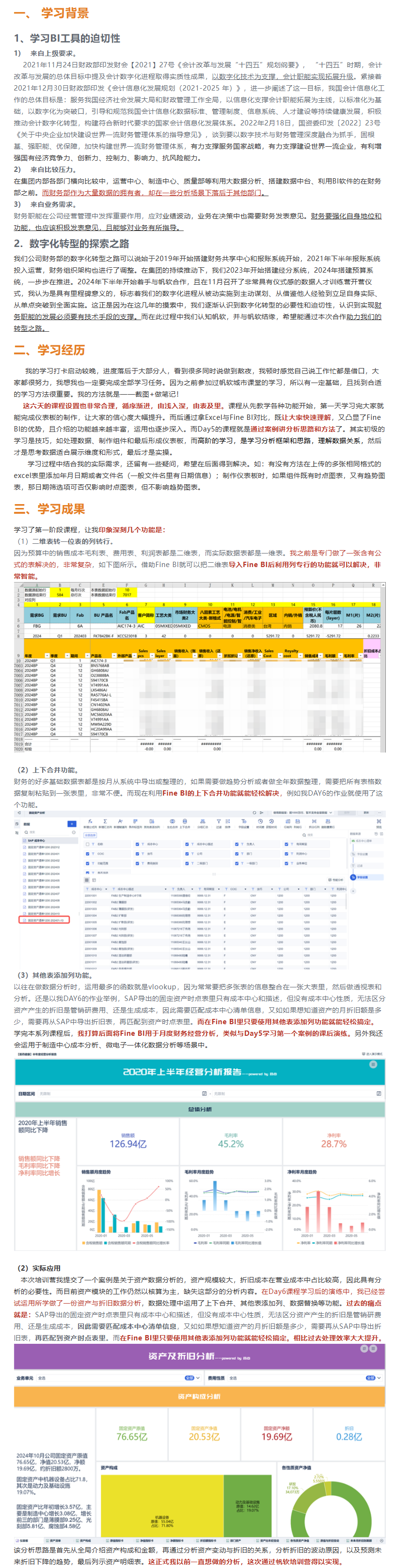The width and height of the screenshot is (396, 1568).
Task: Click the 1、学习BI工具的迫切性 subheading
Action: click(67, 38)
